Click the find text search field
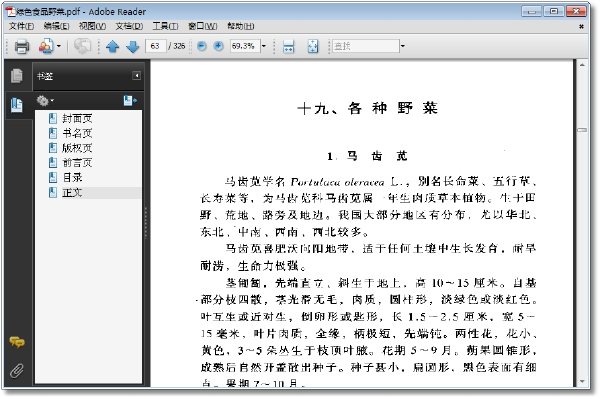This screenshot has height=399, width=600. [365, 46]
